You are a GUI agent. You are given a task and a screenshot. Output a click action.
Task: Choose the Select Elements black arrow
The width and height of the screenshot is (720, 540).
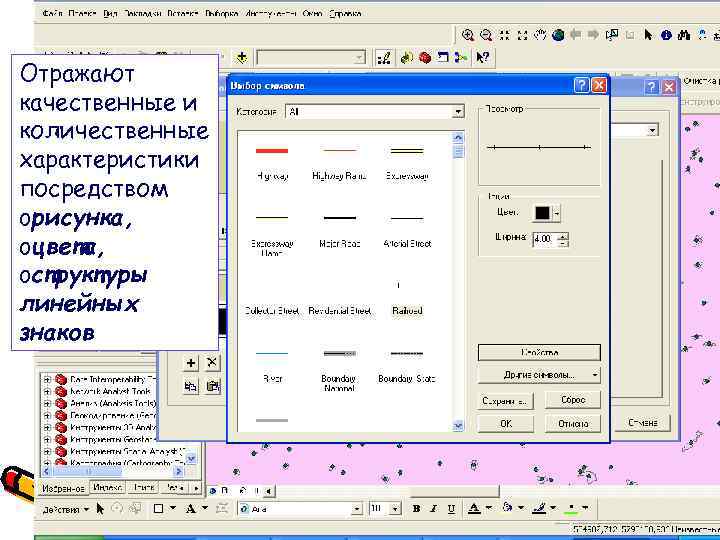[648, 35]
